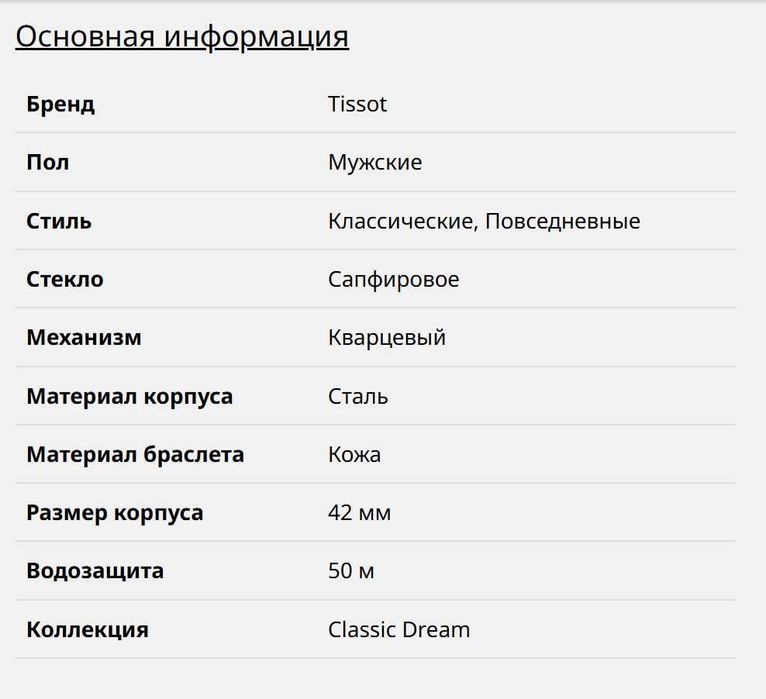Select the "Сталь" case material value
This screenshot has width=766, height=699.
358,396
